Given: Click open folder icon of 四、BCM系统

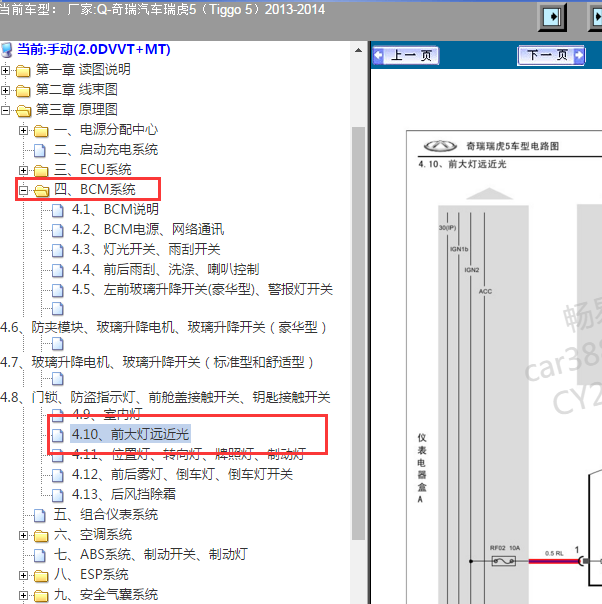Looking at the screenshot, I should (42, 190).
